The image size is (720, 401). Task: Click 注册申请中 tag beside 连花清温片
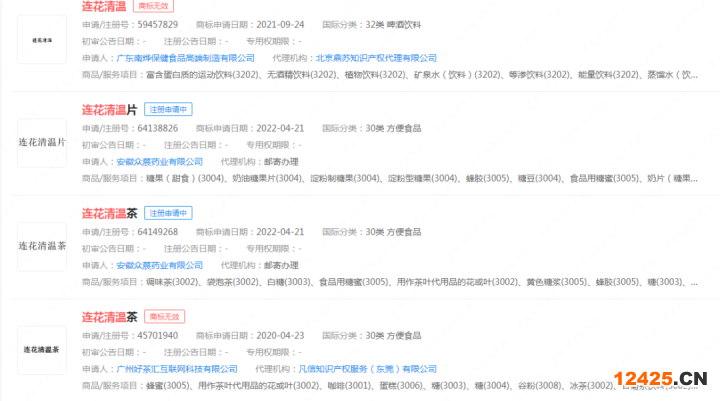tap(168, 109)
